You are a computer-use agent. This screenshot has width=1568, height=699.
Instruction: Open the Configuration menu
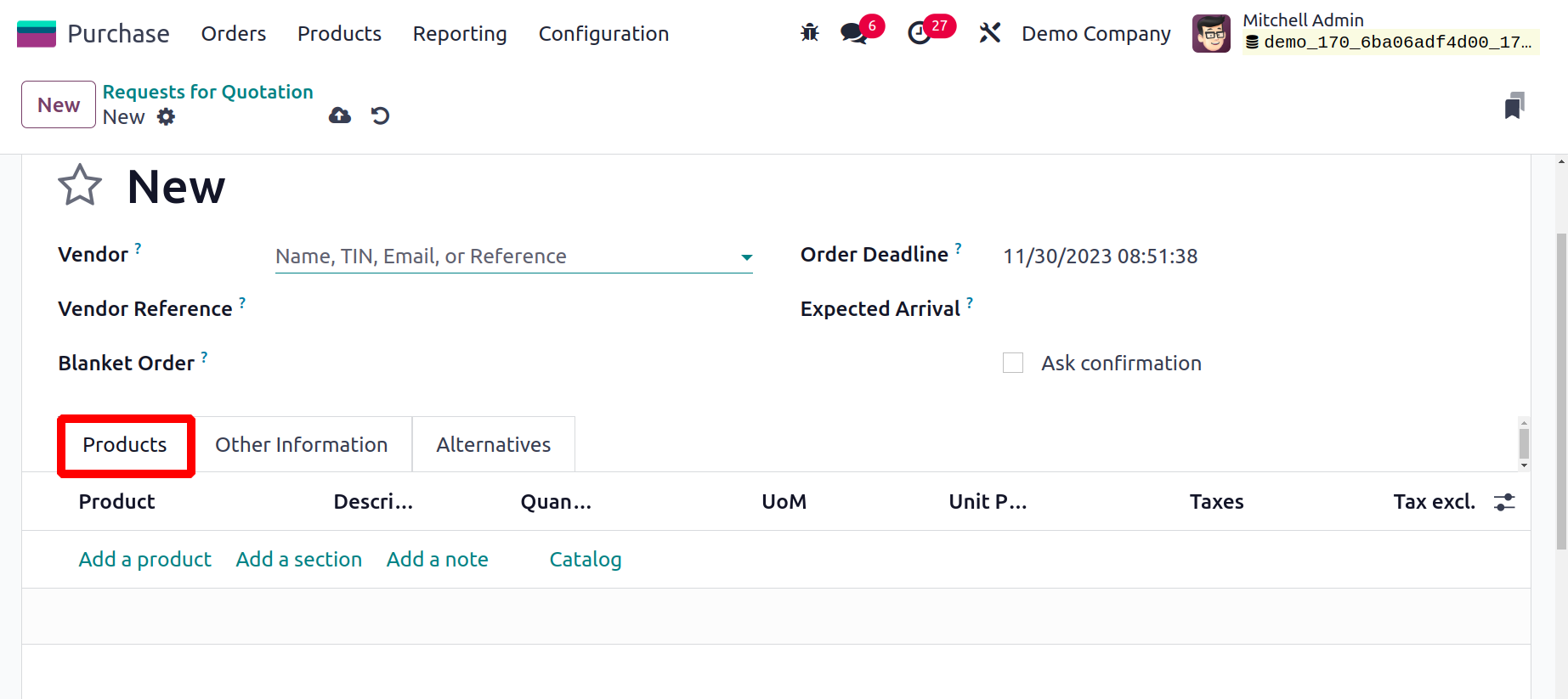pos(603,33)
